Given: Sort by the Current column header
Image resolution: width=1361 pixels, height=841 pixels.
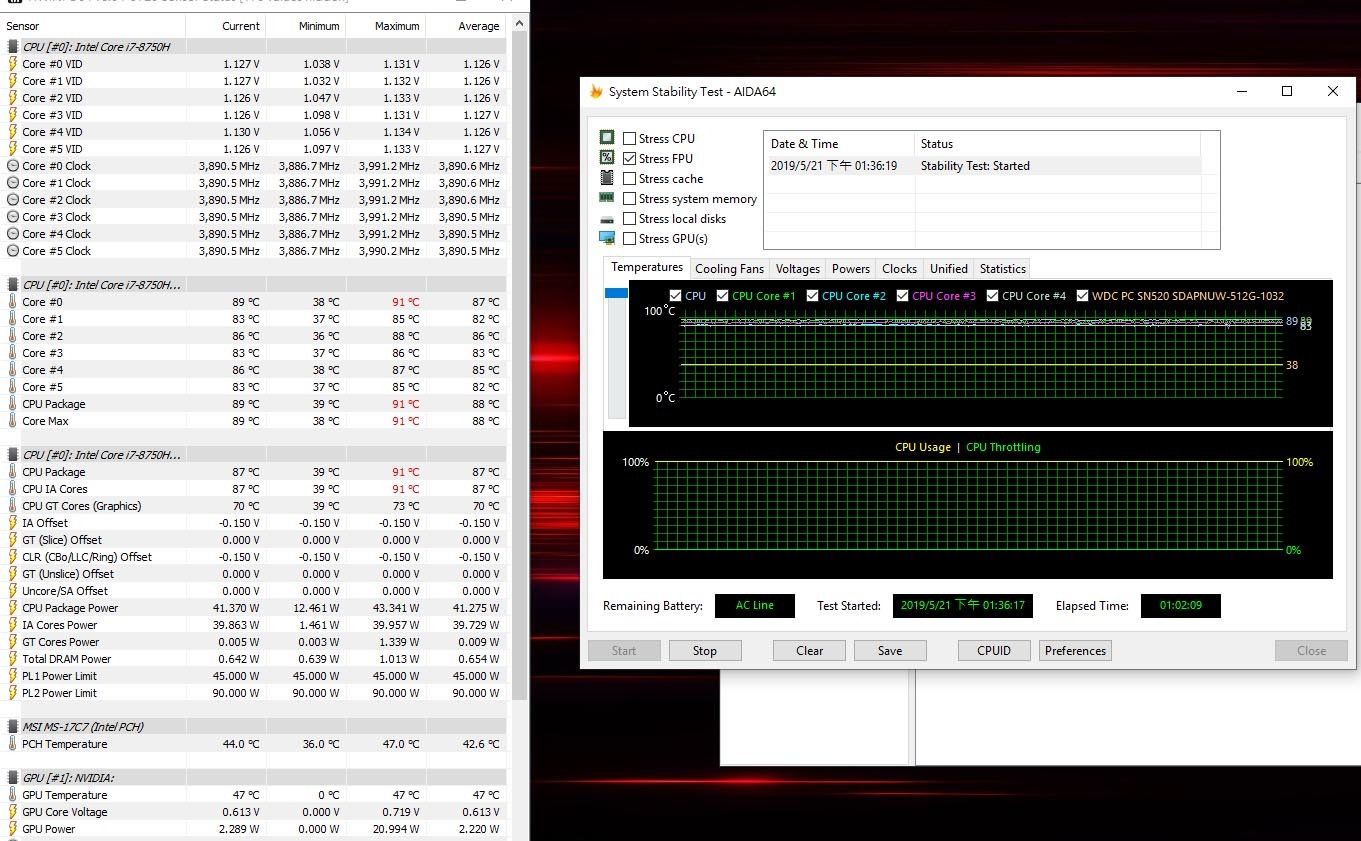Looking at the screenshot, I should (x=226, y=26).
